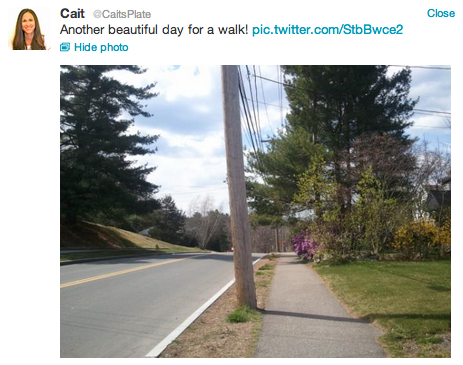The image size is (463, 365).
Task: Open Cait's profile avatar picture
Action: (29, 29)
